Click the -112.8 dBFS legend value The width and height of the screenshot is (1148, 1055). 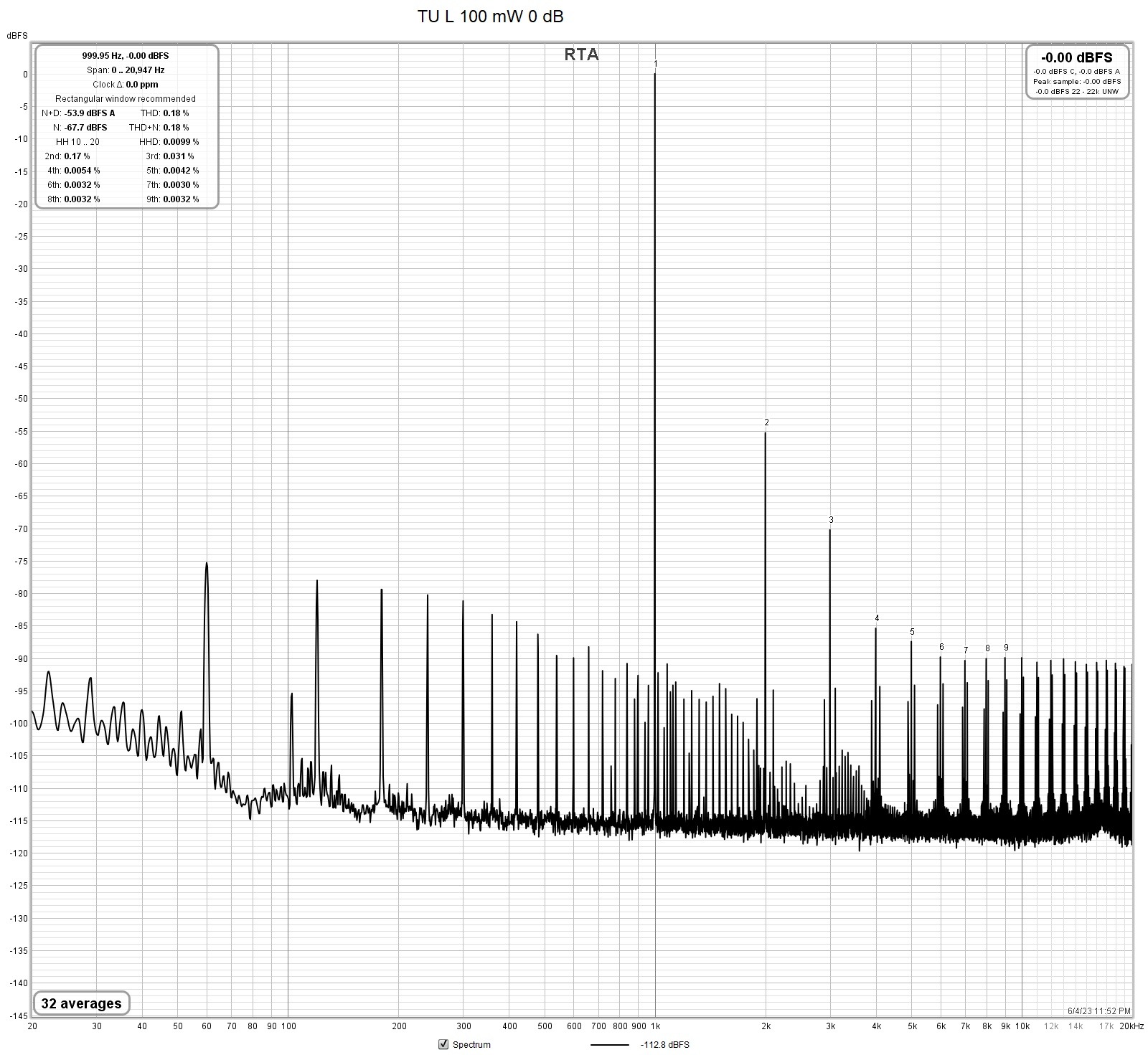tap(664, 1045)
